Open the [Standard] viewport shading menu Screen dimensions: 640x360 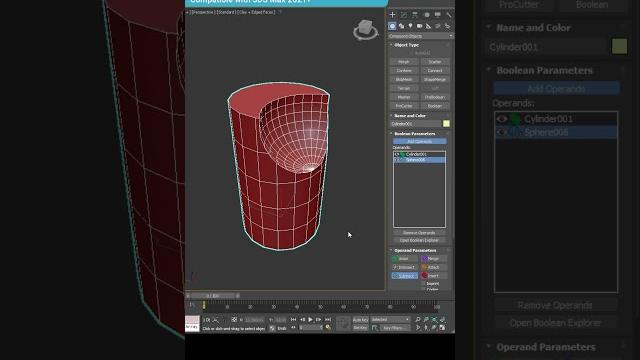pos(226,12)
